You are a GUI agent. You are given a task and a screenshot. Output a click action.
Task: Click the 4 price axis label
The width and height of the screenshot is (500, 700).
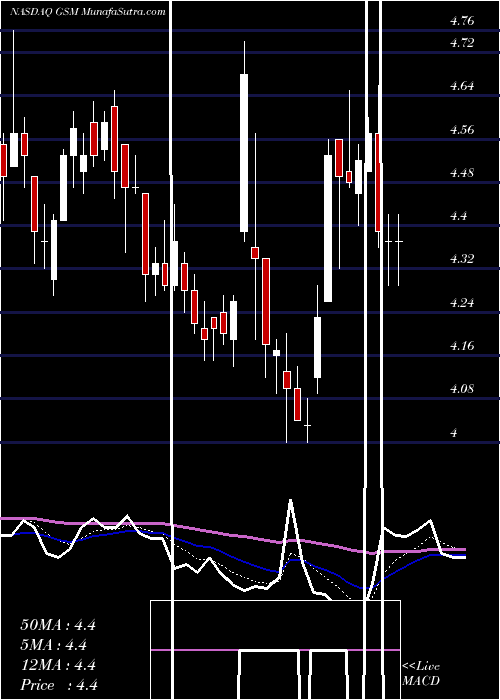pos(454,432)
